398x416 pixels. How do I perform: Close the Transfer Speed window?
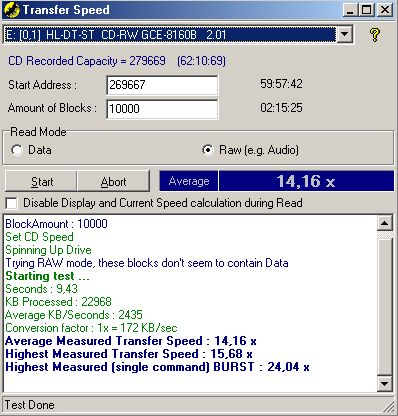pyautogui.click(x=385, y=10)
